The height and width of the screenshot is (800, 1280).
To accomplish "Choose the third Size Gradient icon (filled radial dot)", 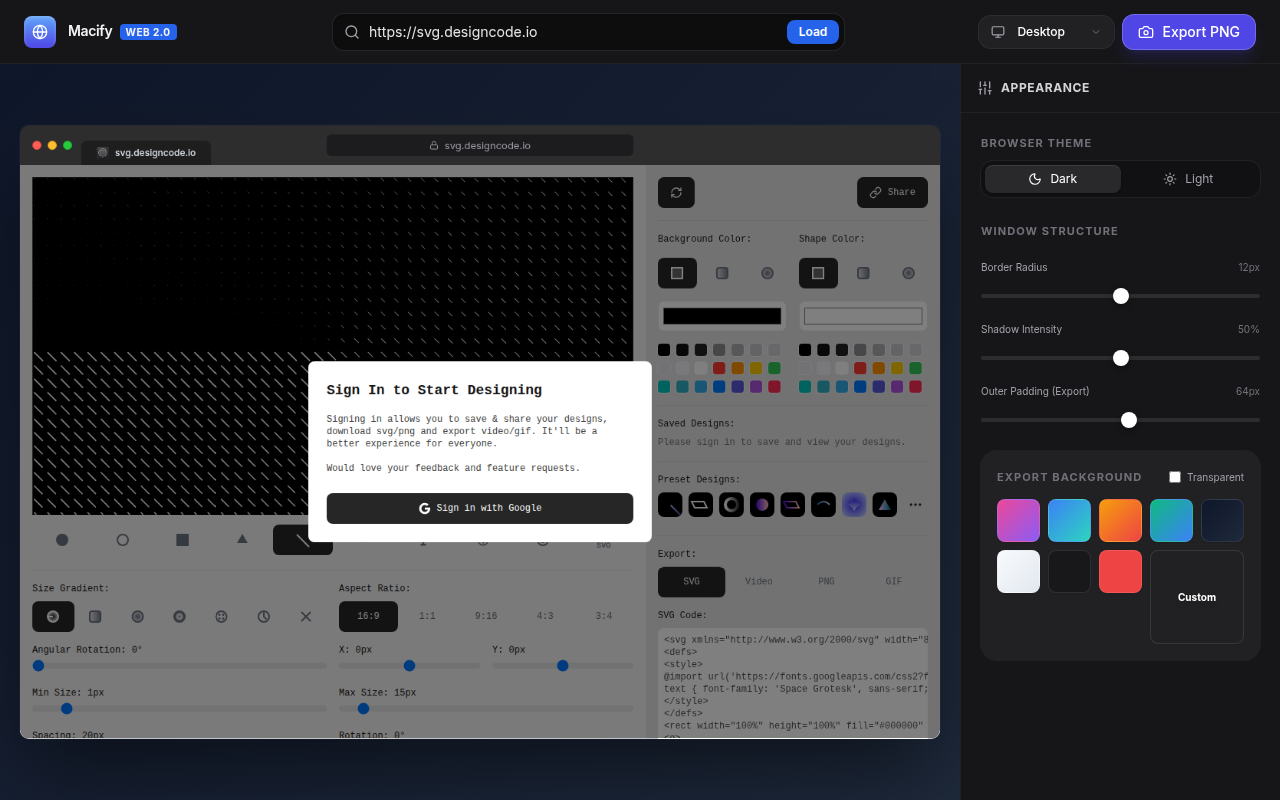I will pos(138,616).
